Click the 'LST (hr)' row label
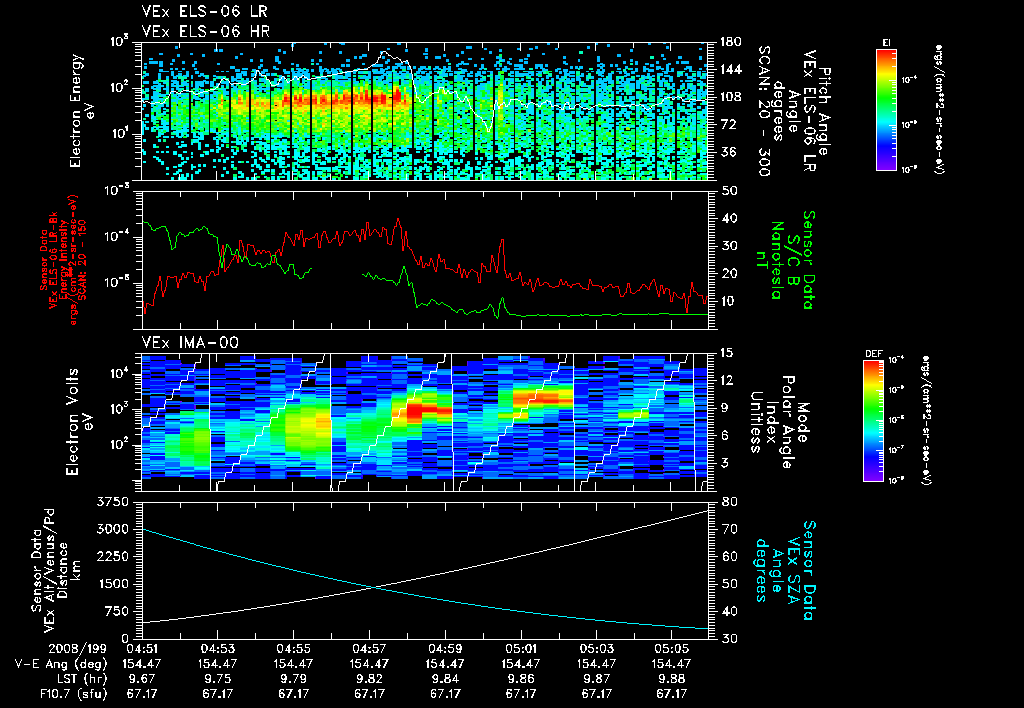 (x=80, y=679)
